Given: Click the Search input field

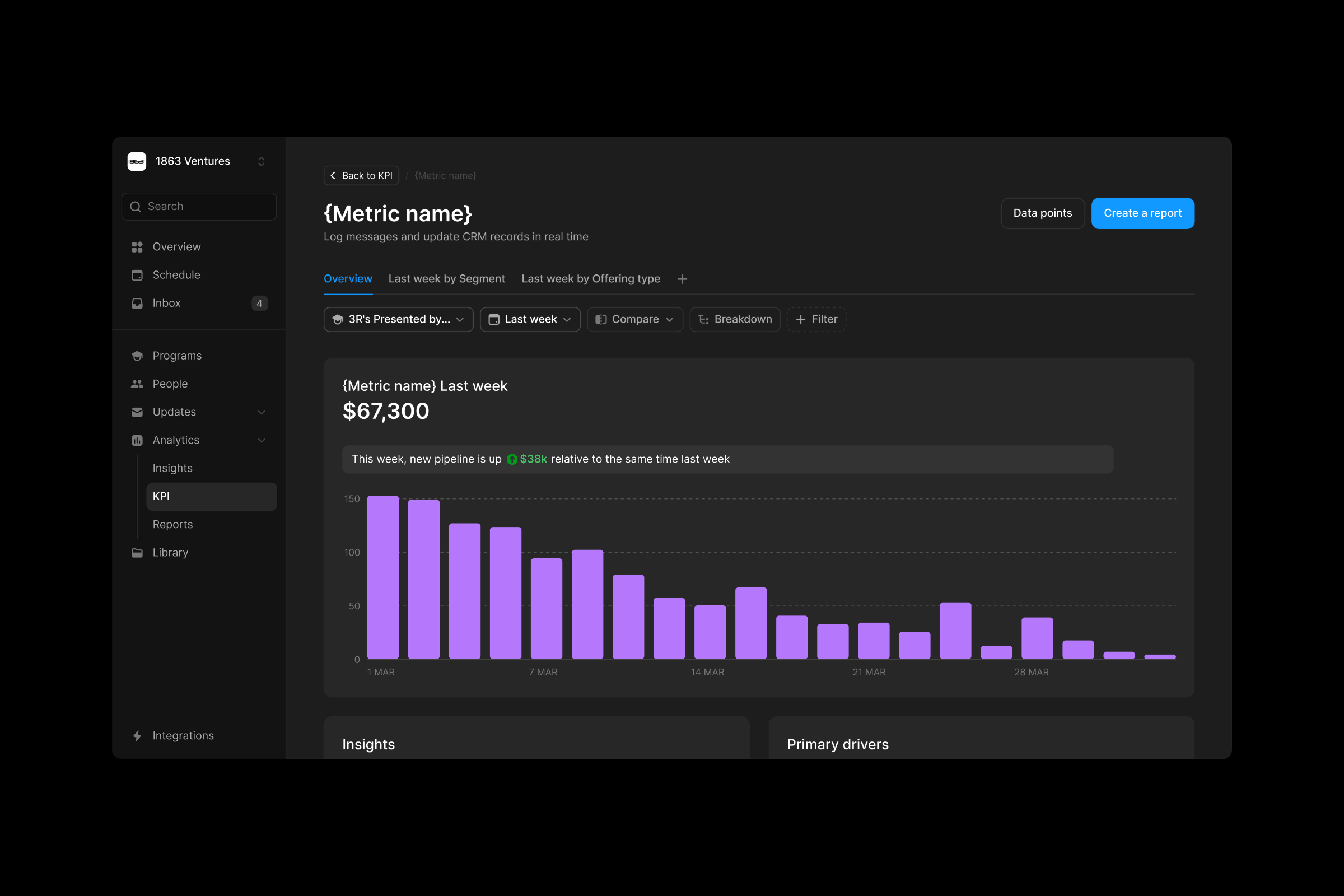Looking at the screenshot, I should [x=199, y=206].
